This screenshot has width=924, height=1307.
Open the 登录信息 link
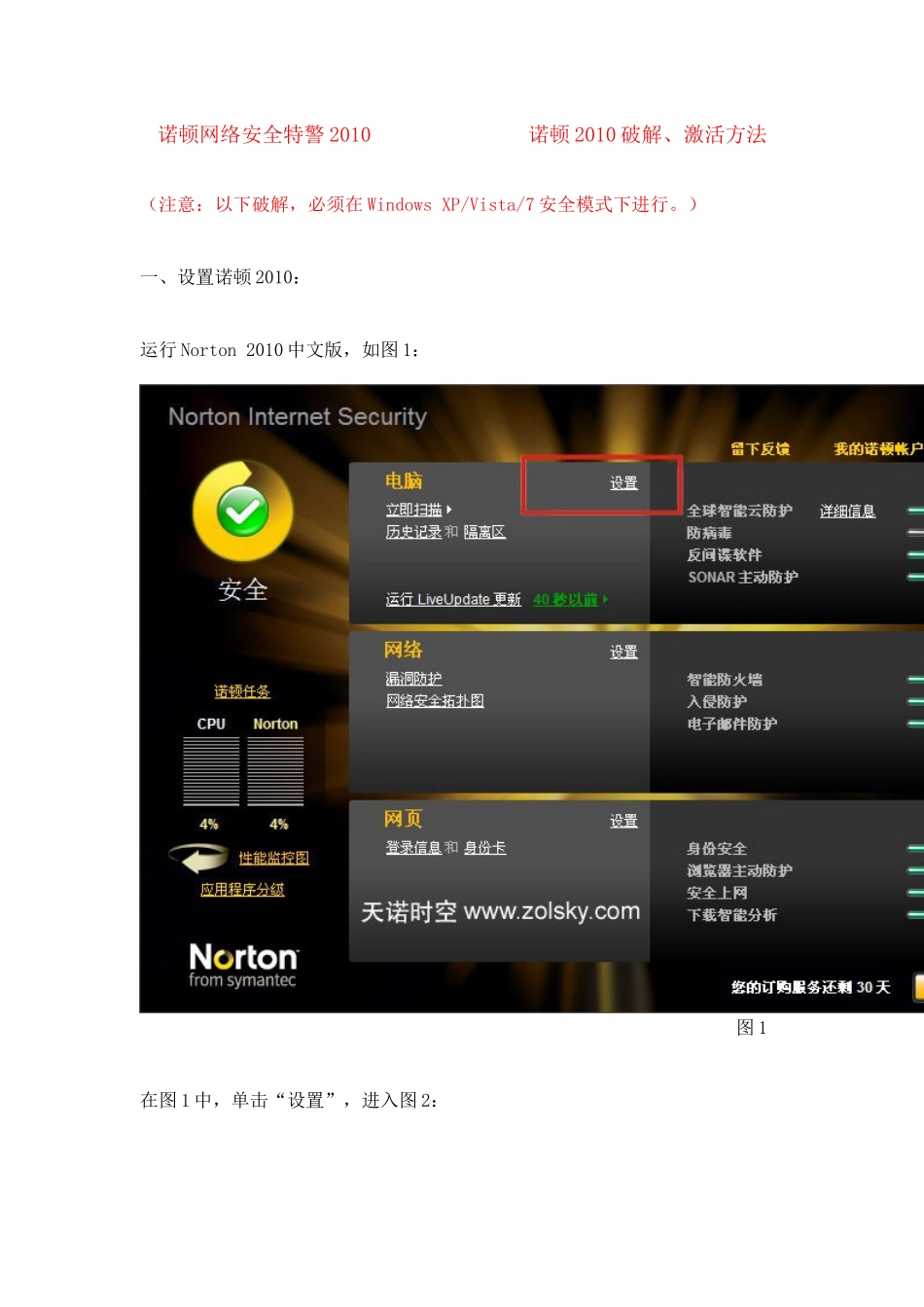[413, 848]
